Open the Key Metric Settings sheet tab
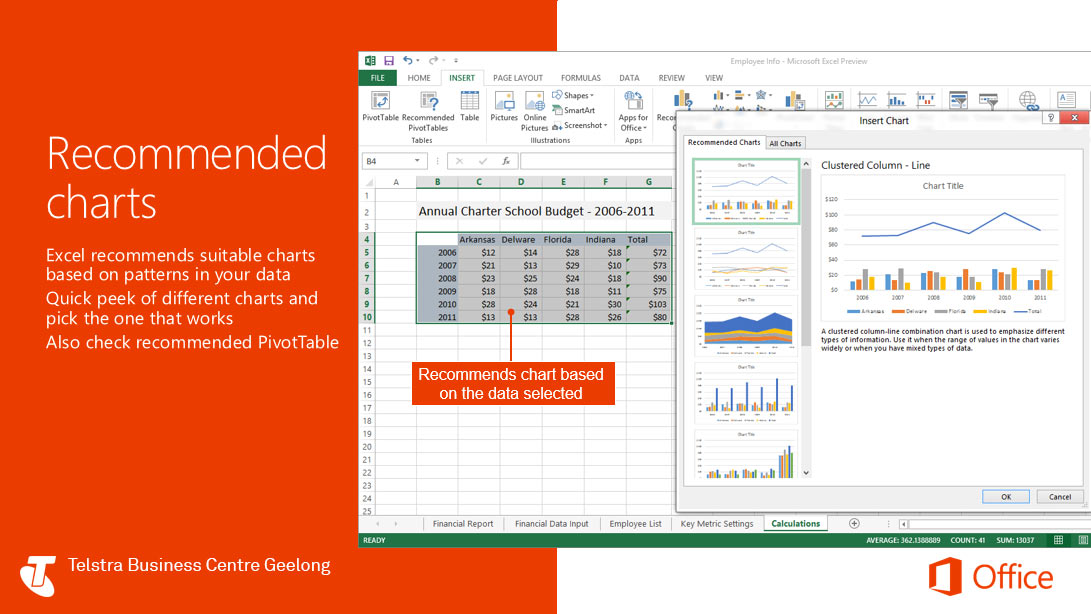The height and width of the screenshot is (614, 1091). click(717, 524)
